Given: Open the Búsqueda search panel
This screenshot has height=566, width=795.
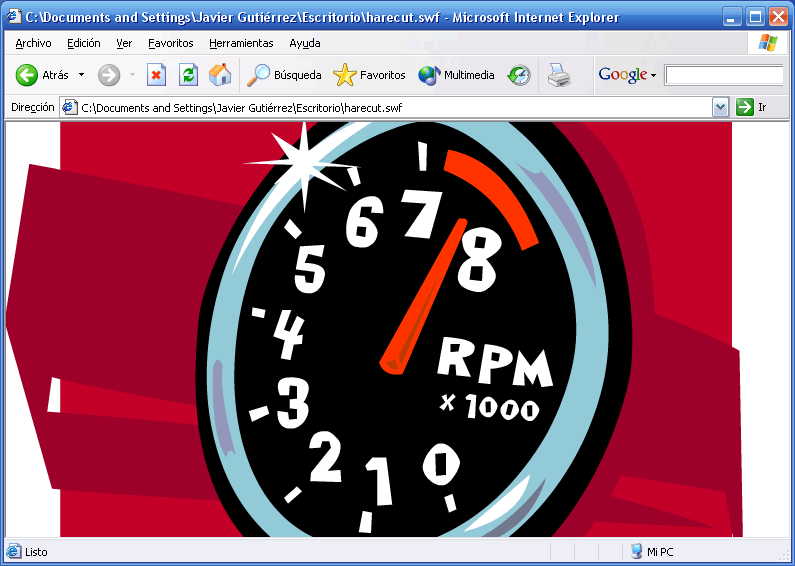Looking at the screenshot, I should (x=284, y=75).
